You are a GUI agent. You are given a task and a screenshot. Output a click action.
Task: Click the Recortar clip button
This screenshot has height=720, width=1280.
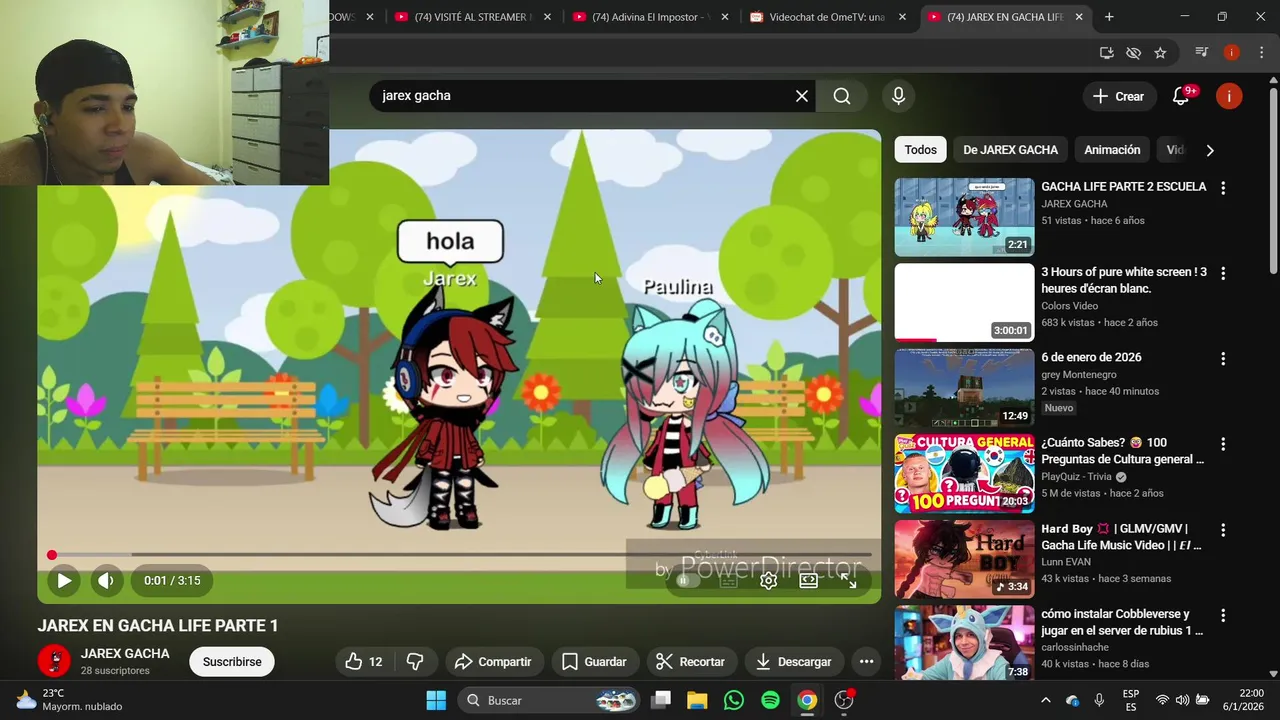[x=690, y=662]
